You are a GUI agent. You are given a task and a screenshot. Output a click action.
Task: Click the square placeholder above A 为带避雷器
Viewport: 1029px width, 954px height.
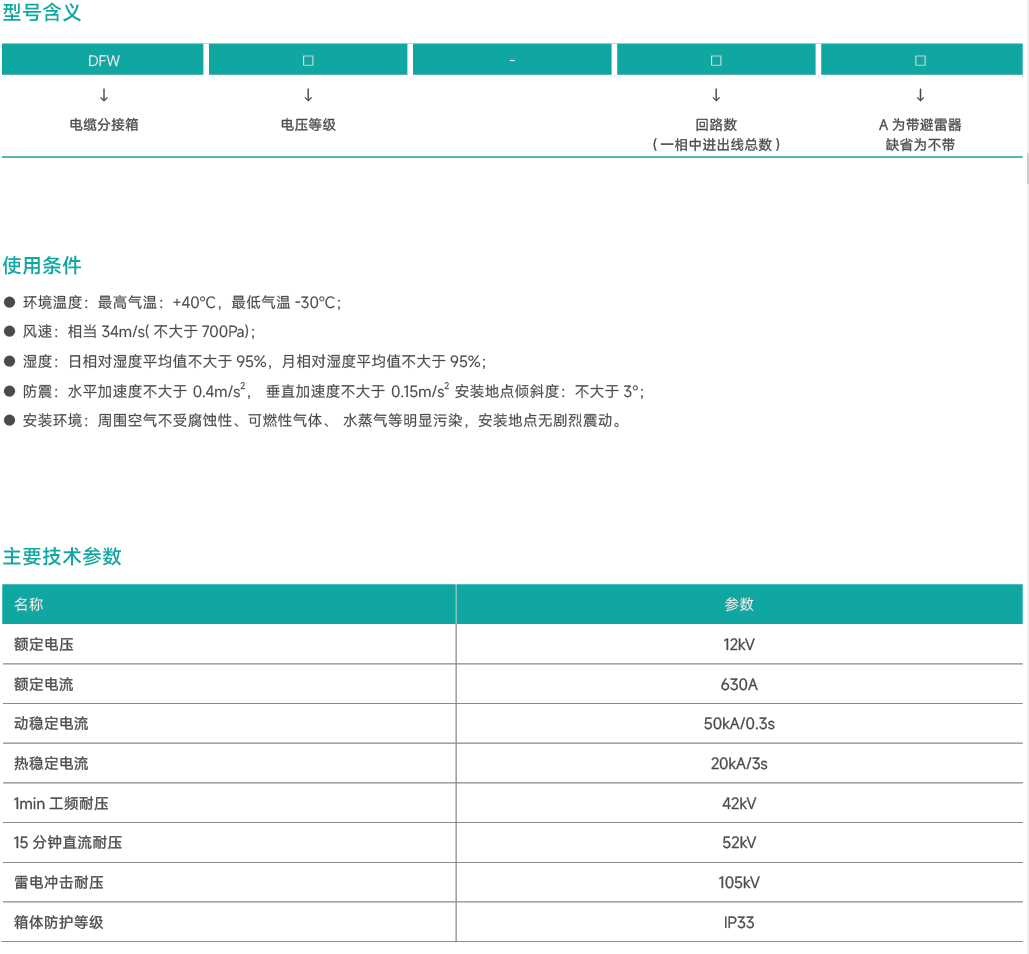pyautogui.click(x=920, y=61)
